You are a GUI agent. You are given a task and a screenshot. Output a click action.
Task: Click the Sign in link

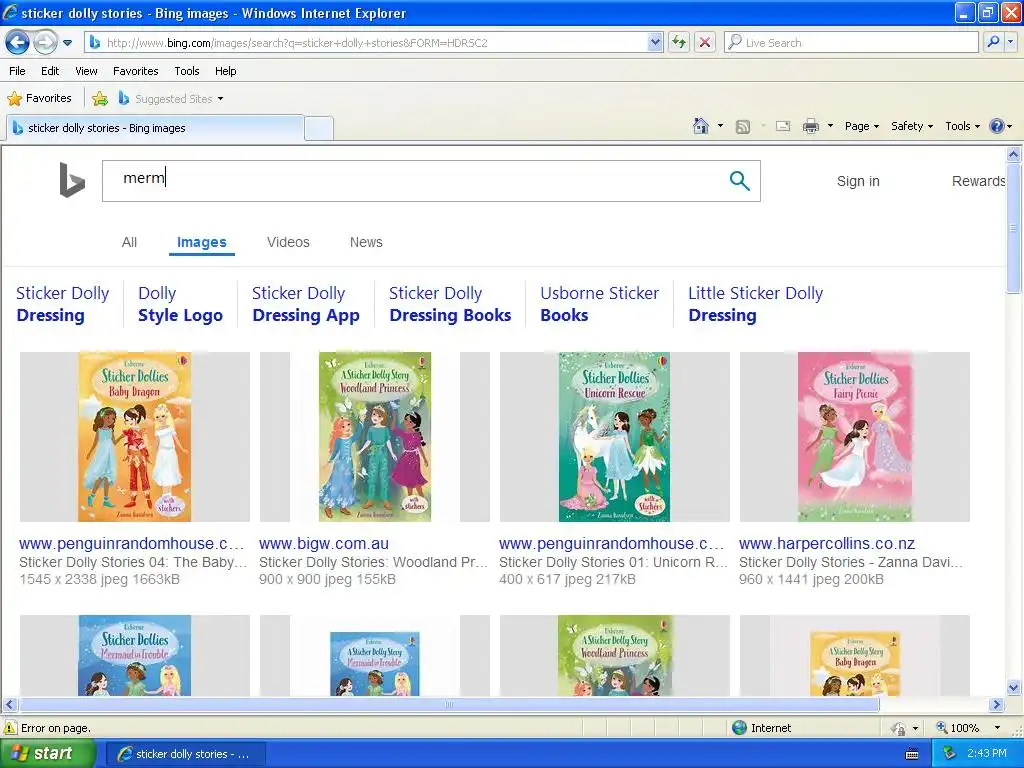pyautogui.click(x=858, y=181)
